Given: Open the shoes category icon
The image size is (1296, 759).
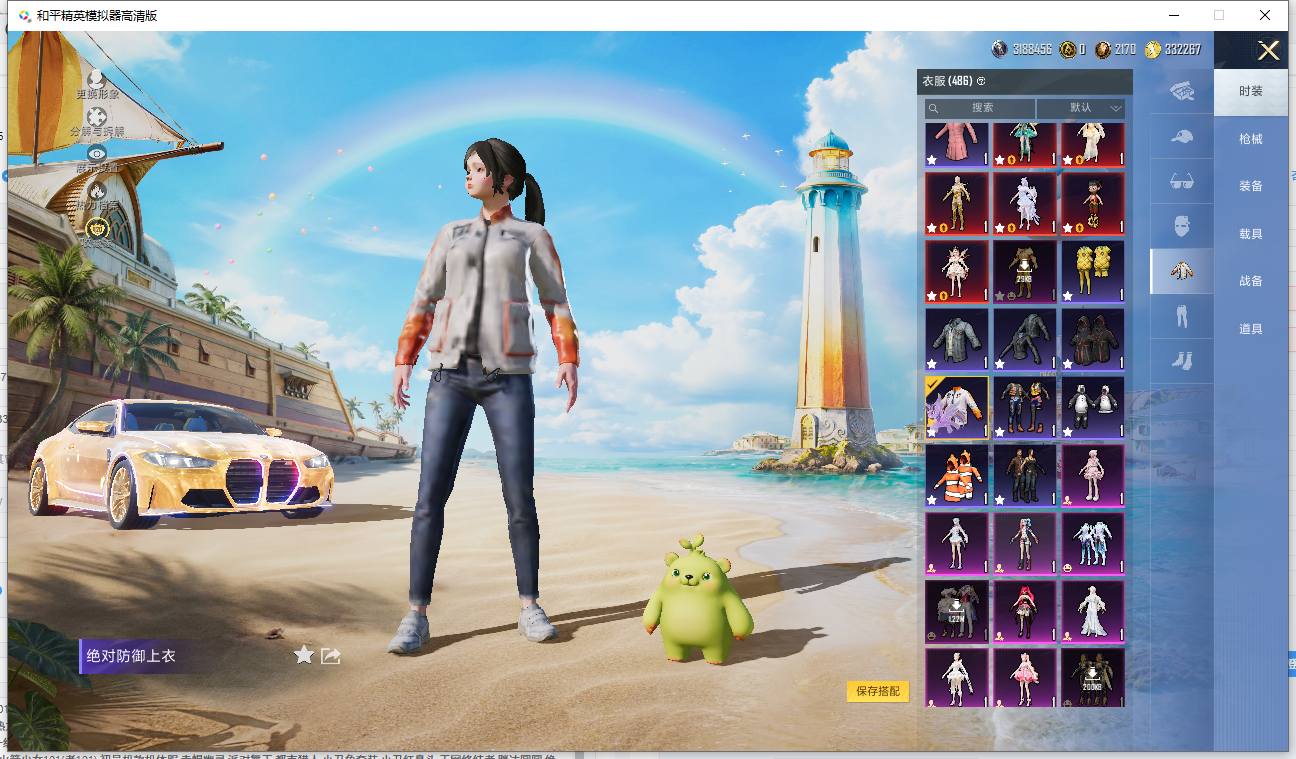Looking at the screenshot, I should click(1182, 361).
